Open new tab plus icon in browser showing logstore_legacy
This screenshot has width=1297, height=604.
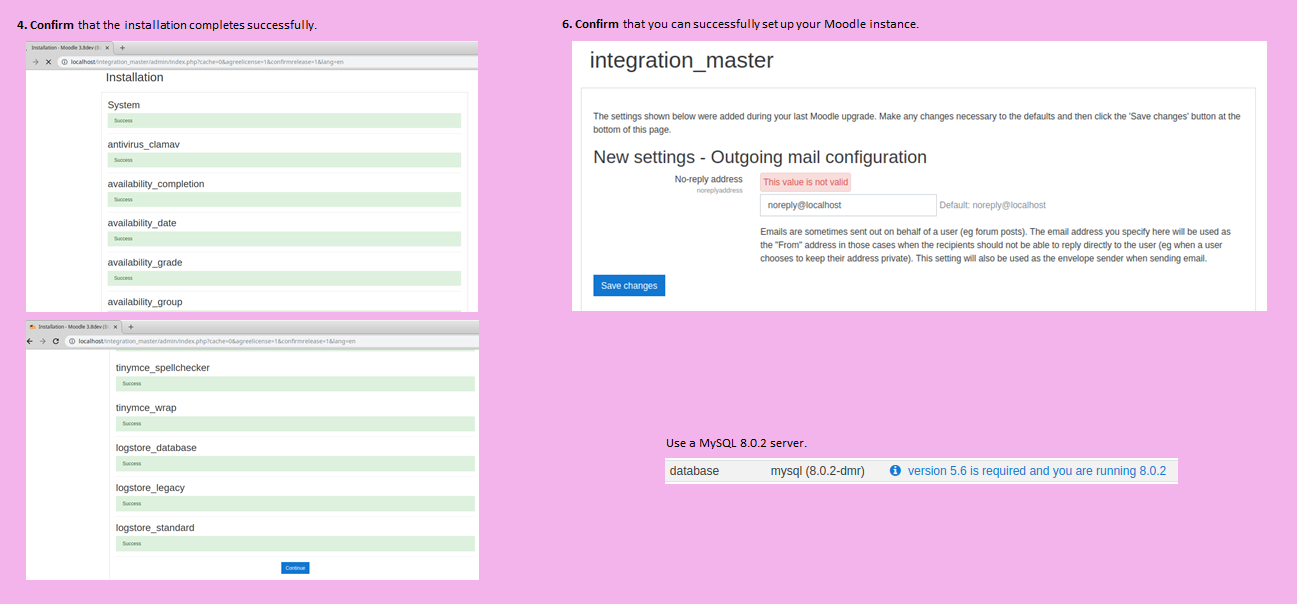130,326
